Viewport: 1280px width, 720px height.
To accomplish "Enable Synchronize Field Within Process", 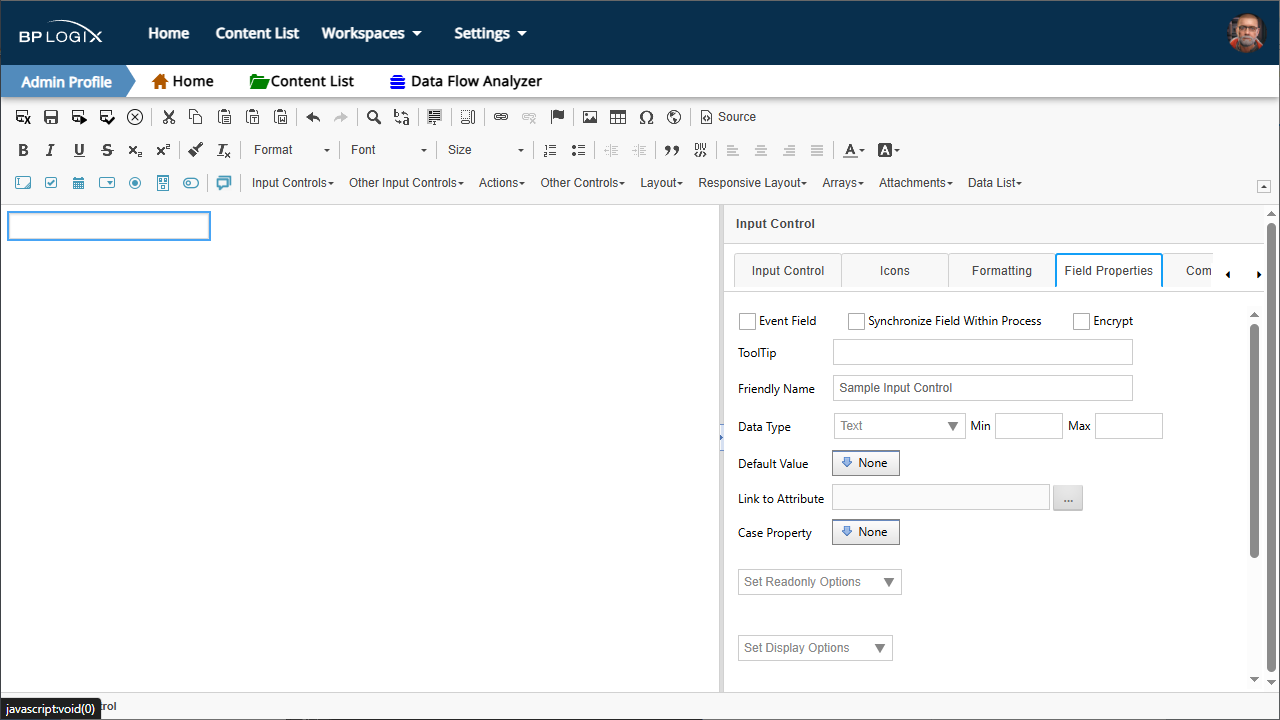I will (x=856, y=321).
